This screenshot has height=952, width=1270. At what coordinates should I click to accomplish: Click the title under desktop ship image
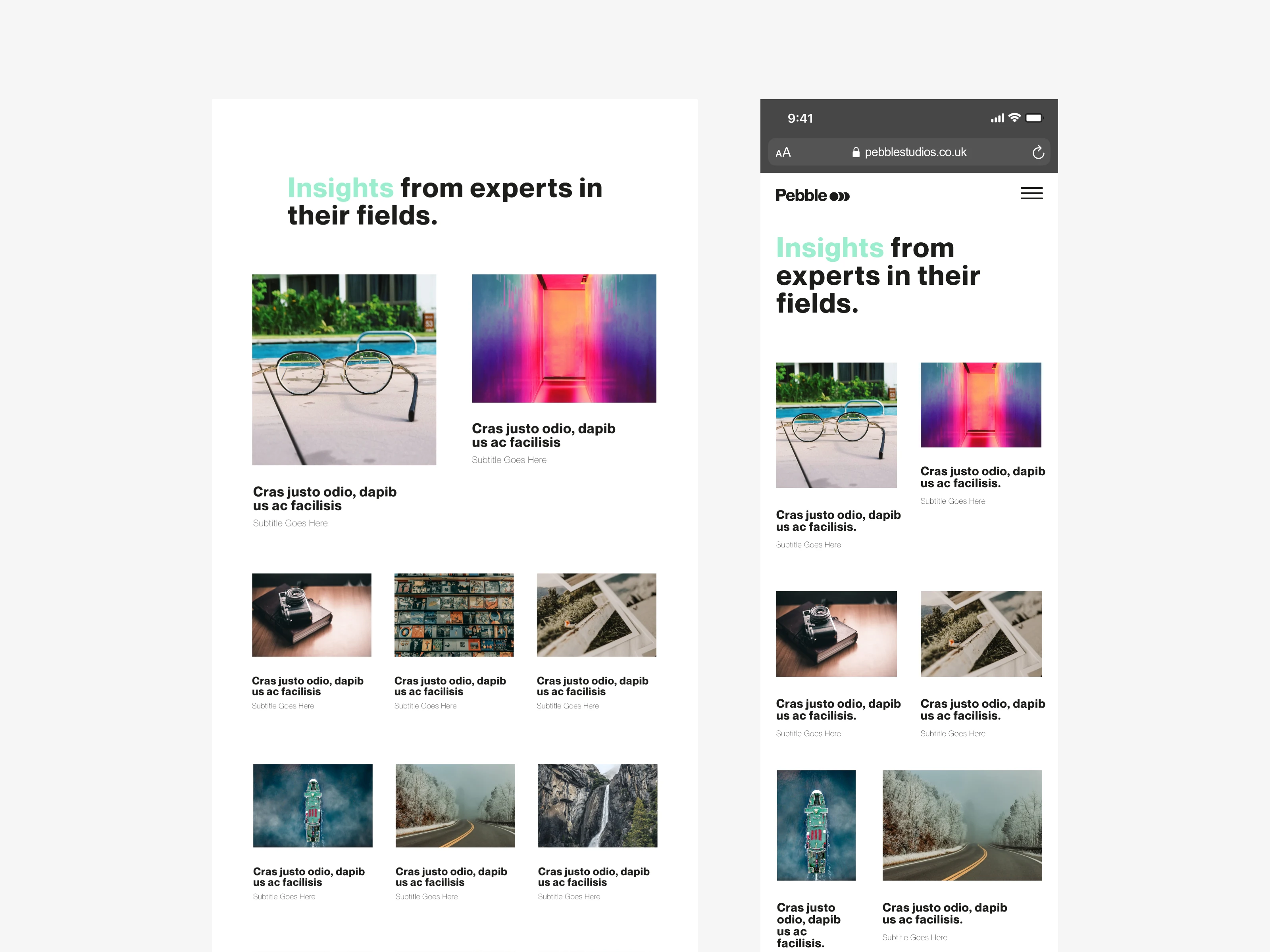pos(309,877)
